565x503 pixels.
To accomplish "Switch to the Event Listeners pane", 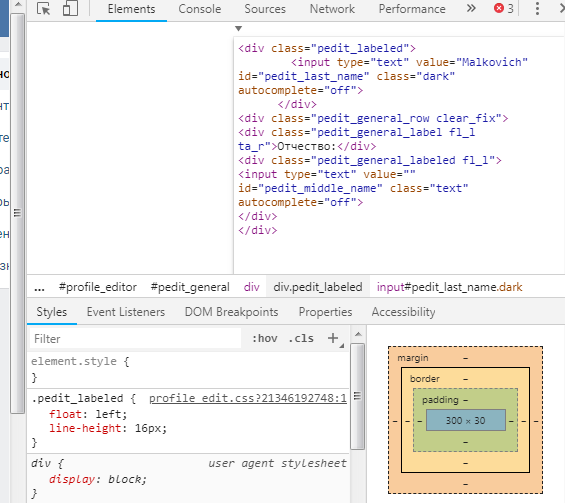I will [x=126, y=312].
